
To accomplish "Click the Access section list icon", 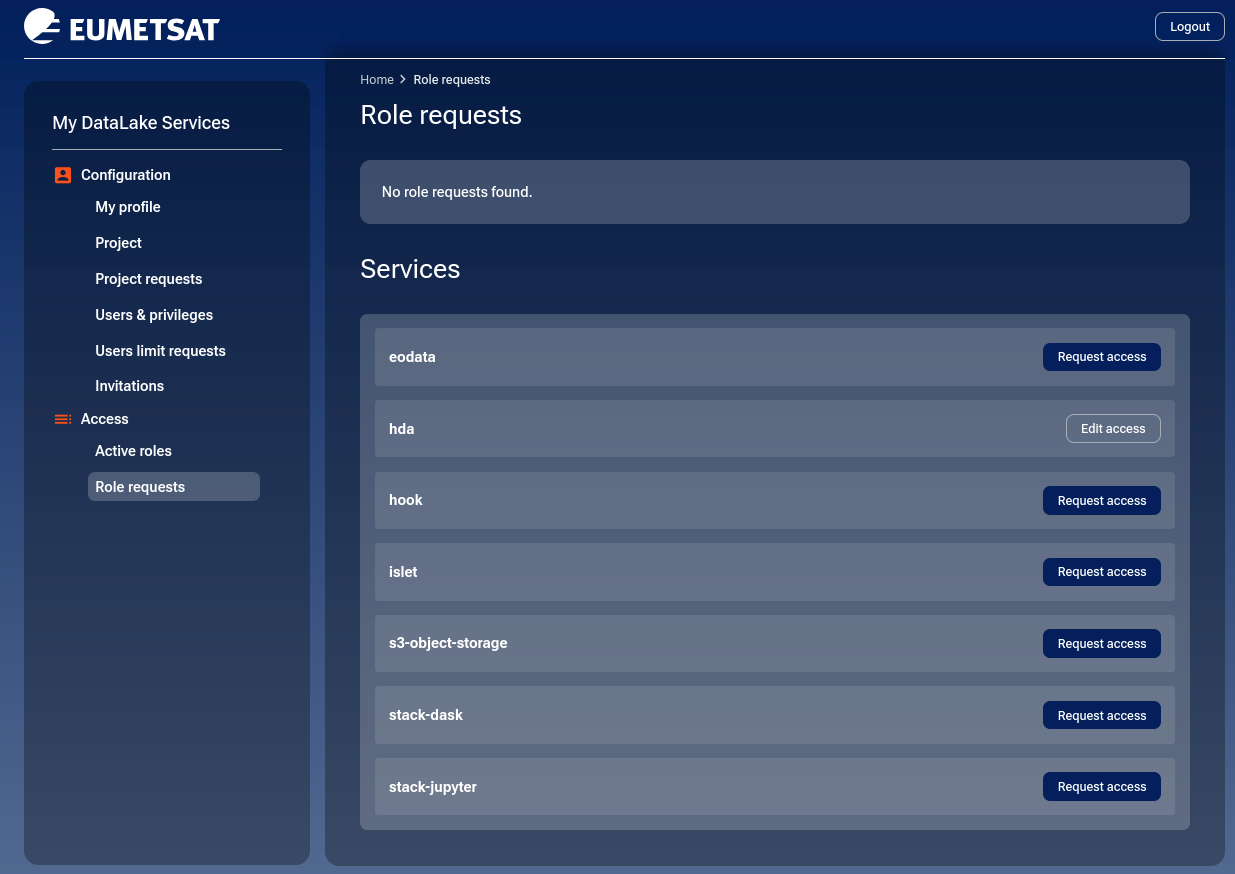I will click(x=63, y=419).
